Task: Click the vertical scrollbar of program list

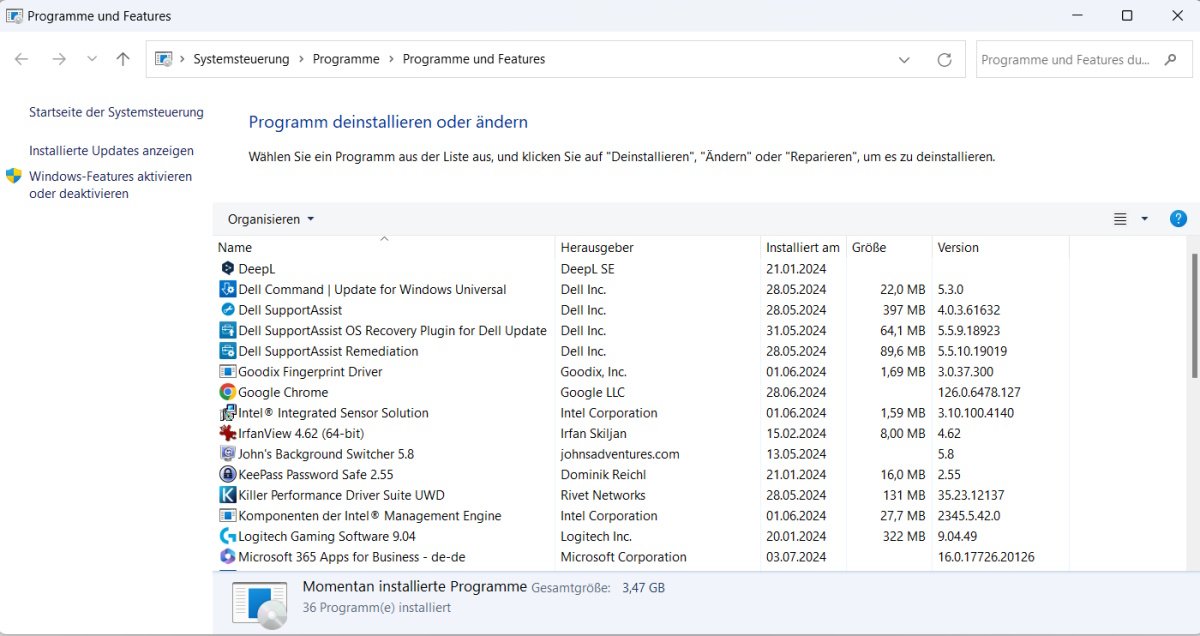Action: click(x=1193, y=315)
